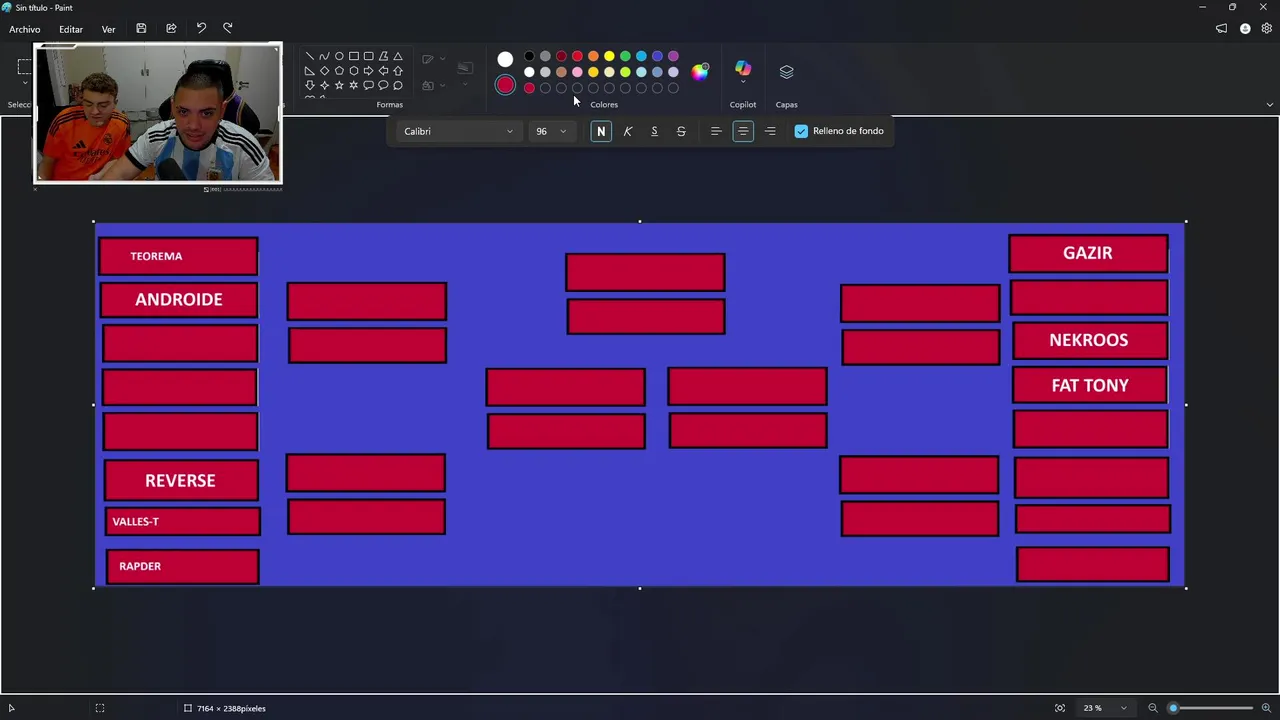
Task: Select the Four-point star shape
Action: (x=324, y=86)
